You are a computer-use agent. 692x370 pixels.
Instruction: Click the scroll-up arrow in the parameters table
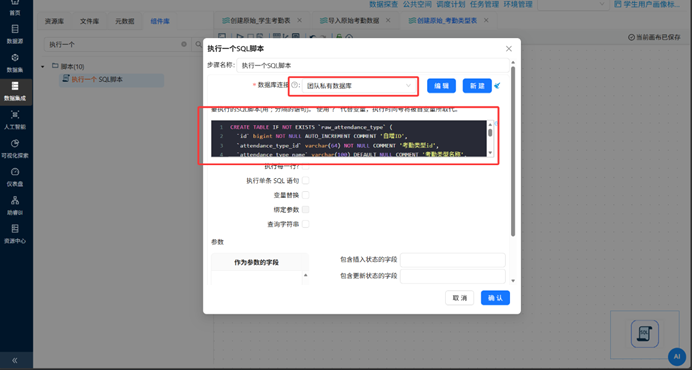(x=305, y=276)
